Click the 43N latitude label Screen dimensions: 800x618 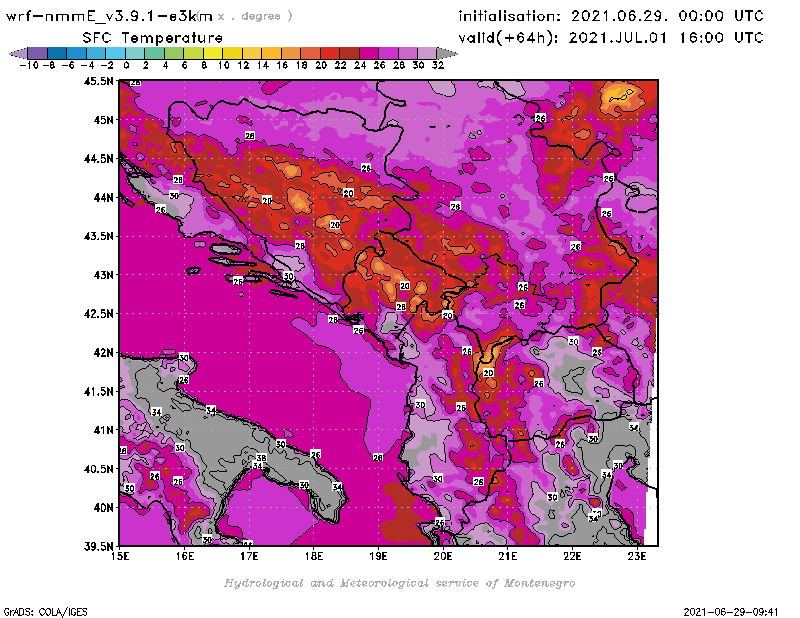point(103,275)
